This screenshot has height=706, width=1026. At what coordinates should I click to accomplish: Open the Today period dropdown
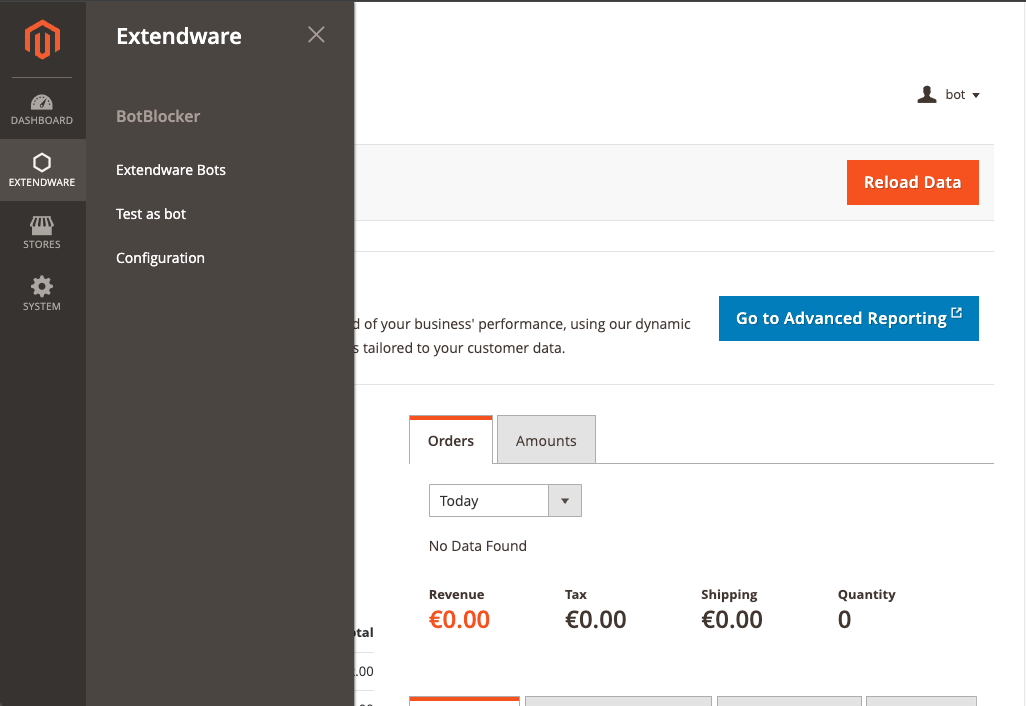pyautogui.click(x=505, y=501)
